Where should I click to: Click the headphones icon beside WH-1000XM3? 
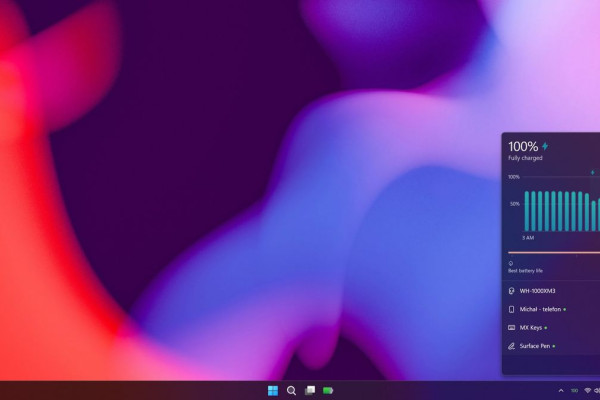(511, 291)
